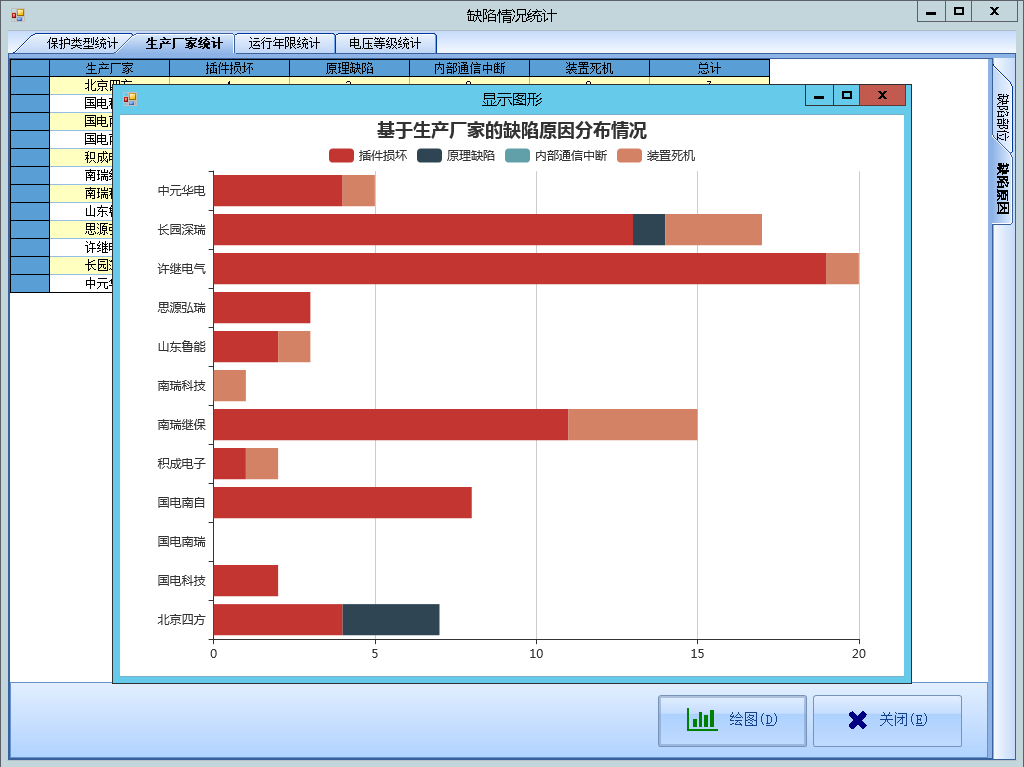Viewport: 1024px width, 767px height.
Task: Click the 山东鲁能 axis label
Action: (182, 347)
